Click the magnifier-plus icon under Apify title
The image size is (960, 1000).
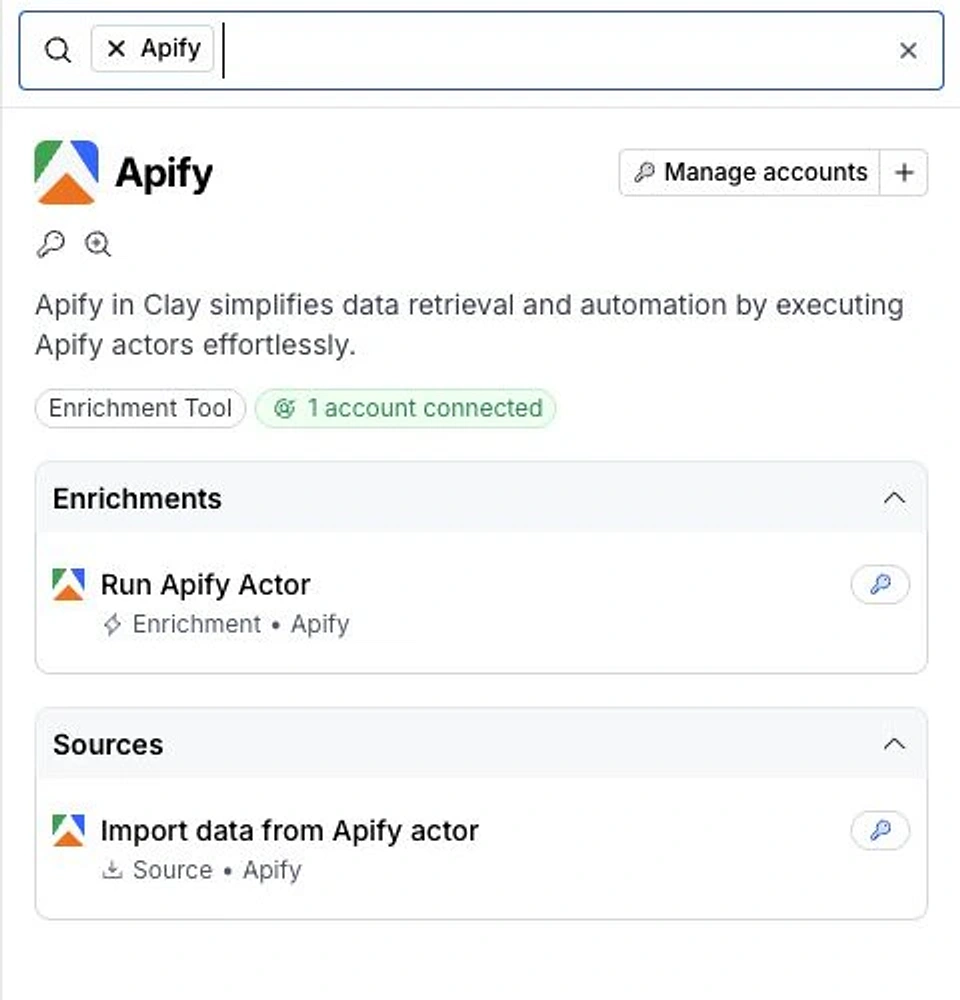click(x=98, y=244)
